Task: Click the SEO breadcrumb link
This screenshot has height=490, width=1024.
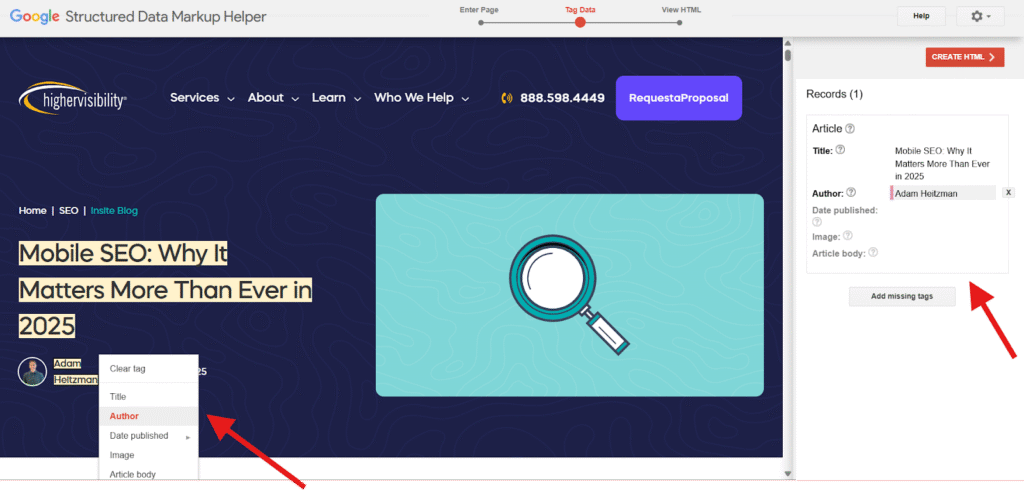Action: pos(69,210)
